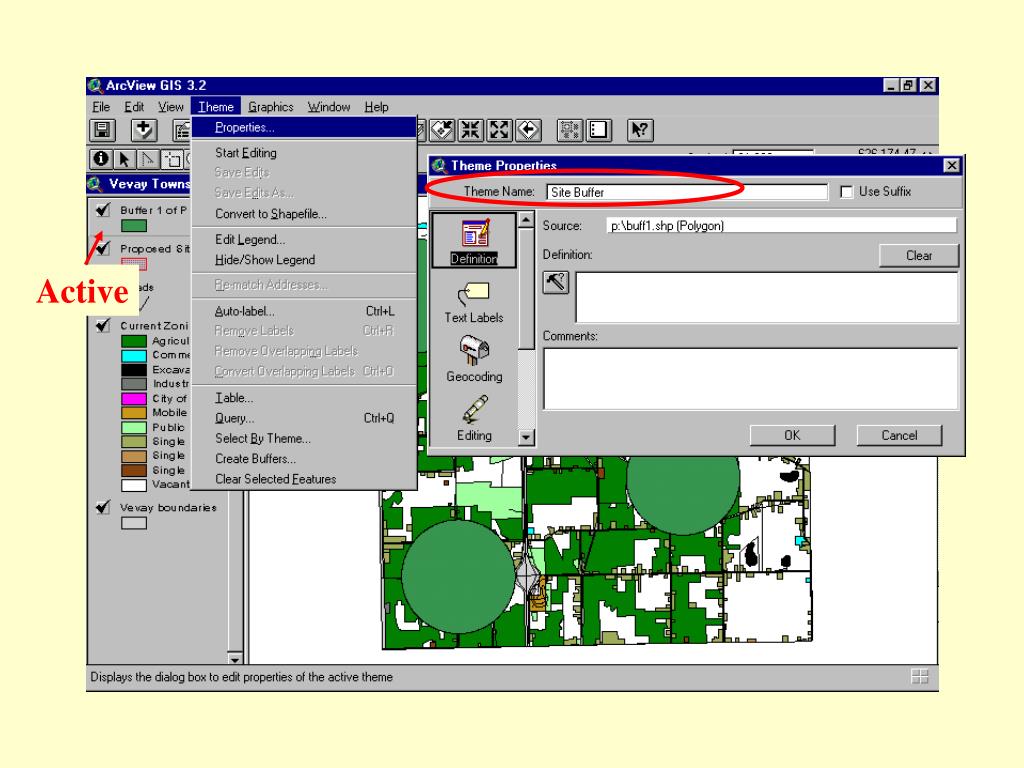Toggle Proposed Site theme checkbox
Image resolution: width=1024 pixels, height=768 pixels.
coord(103,248)
